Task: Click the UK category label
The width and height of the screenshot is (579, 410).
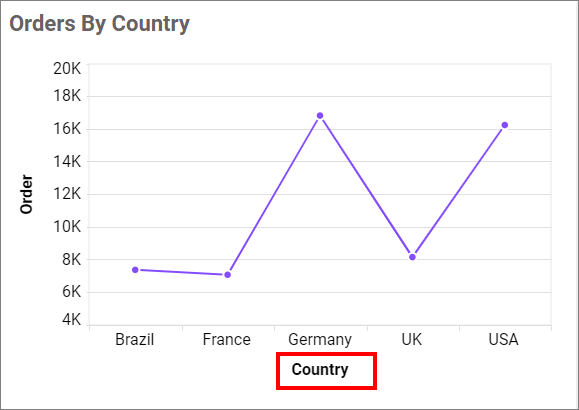Action: click(x=412, y=339)
